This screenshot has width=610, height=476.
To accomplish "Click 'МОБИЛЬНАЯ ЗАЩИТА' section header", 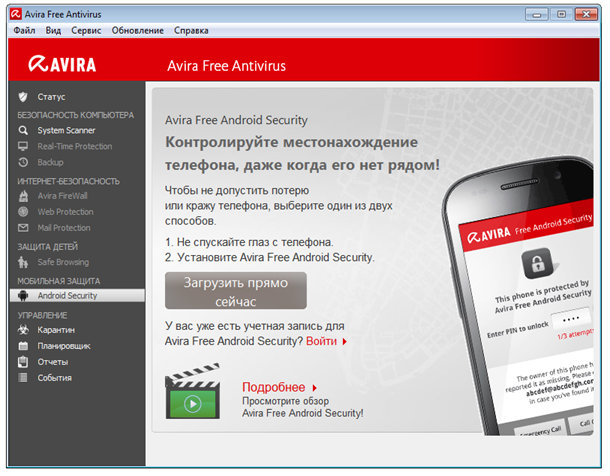I will coord(59,281).
